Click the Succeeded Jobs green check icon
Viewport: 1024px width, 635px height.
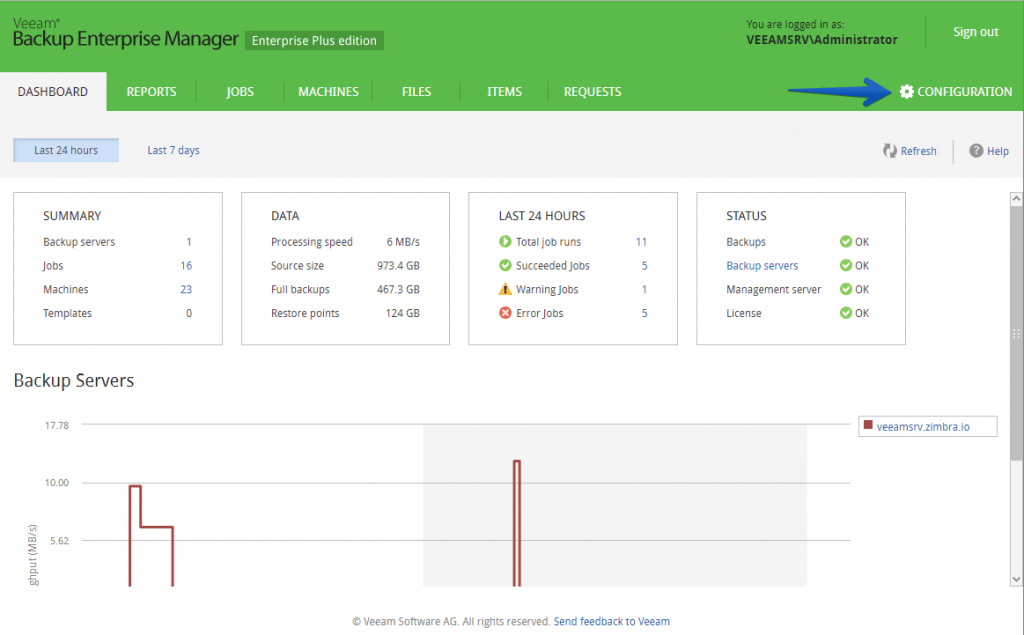point(505,265)
